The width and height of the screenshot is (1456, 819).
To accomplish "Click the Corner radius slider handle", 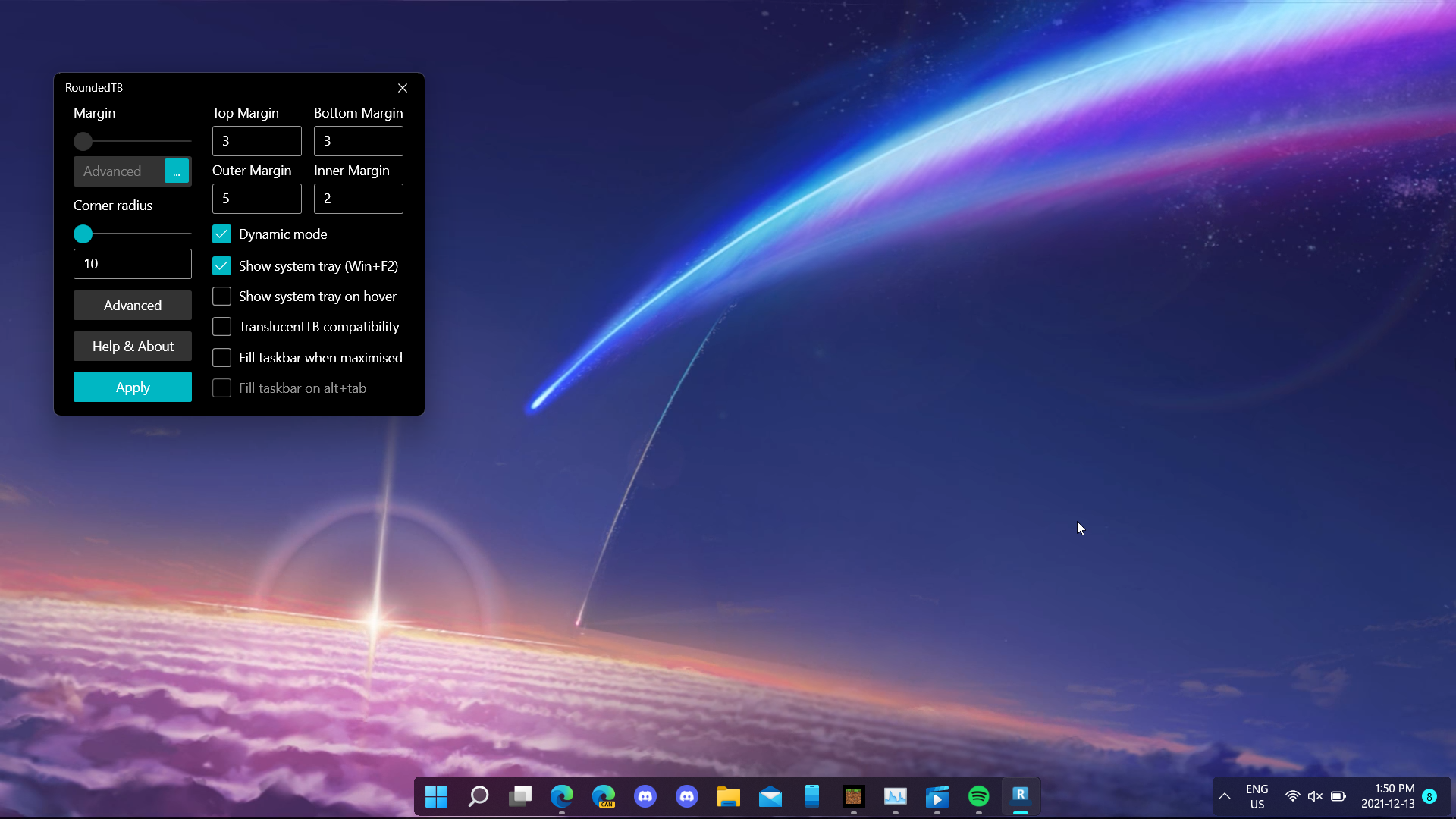I will click(x=83, y=234).
